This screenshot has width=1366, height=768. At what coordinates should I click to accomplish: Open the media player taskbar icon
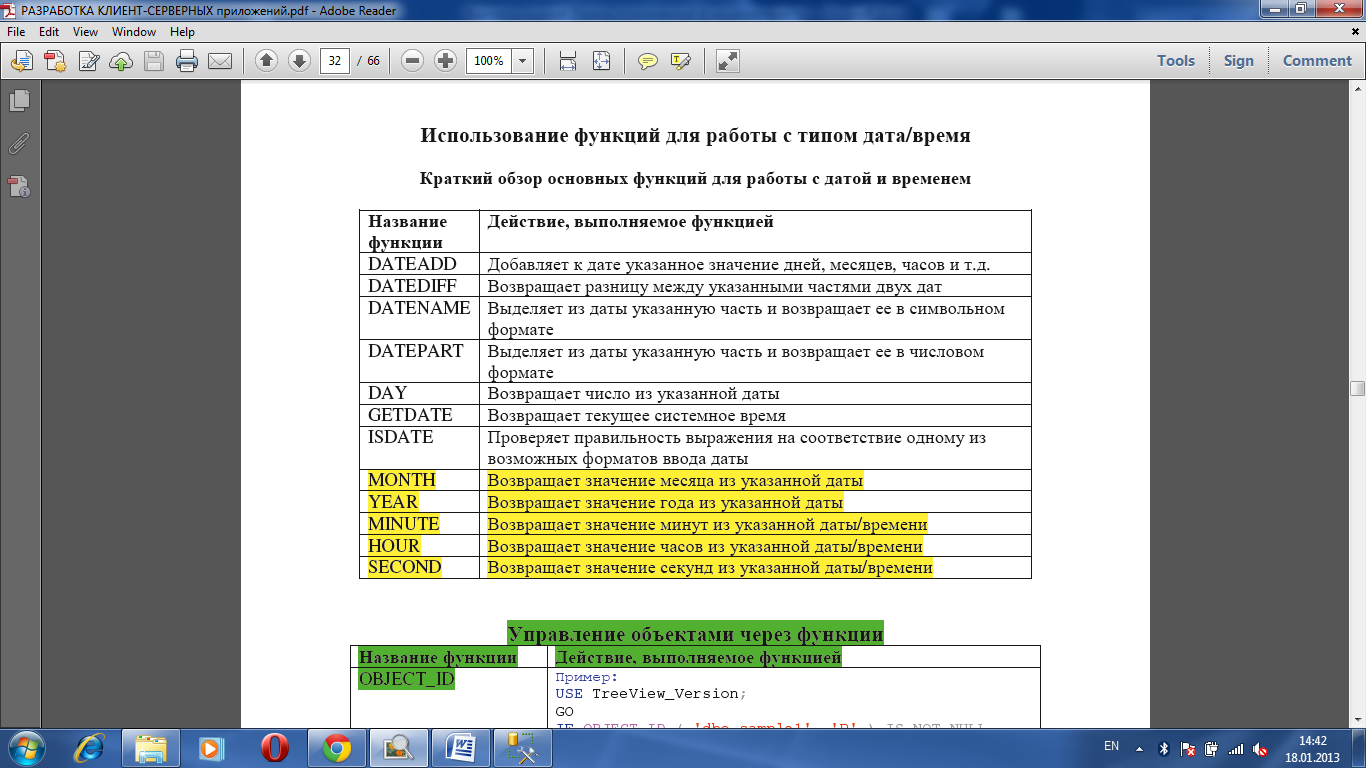coord(211,748)
